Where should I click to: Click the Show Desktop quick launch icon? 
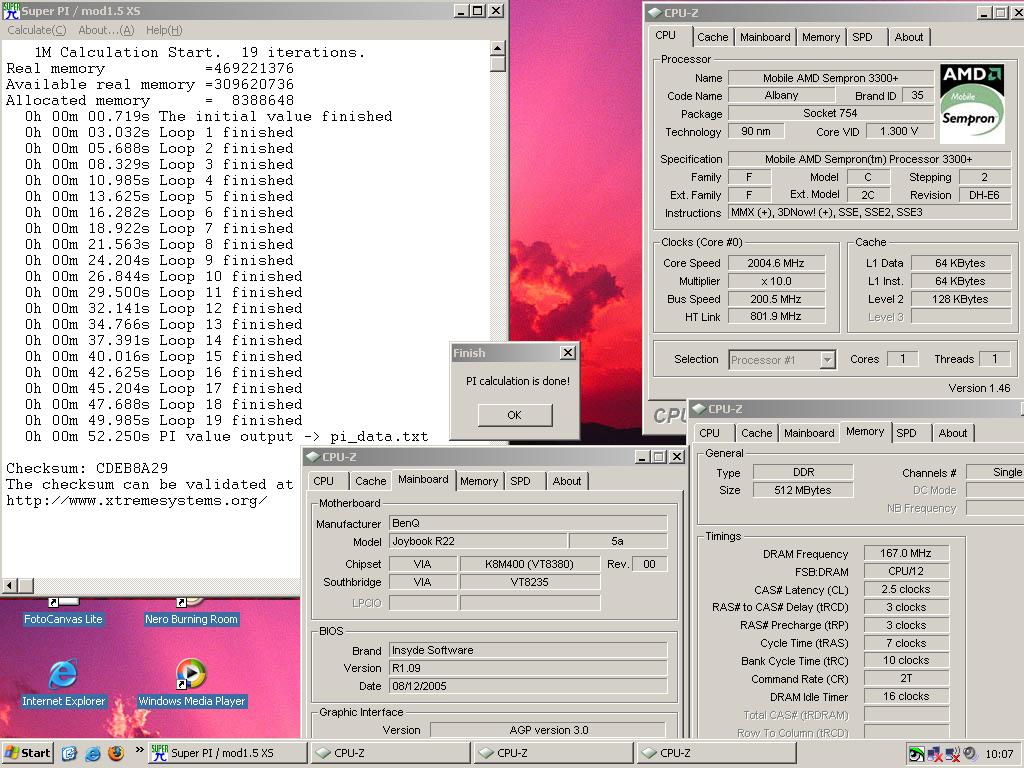pyautogui.click(x=69, y=753)
